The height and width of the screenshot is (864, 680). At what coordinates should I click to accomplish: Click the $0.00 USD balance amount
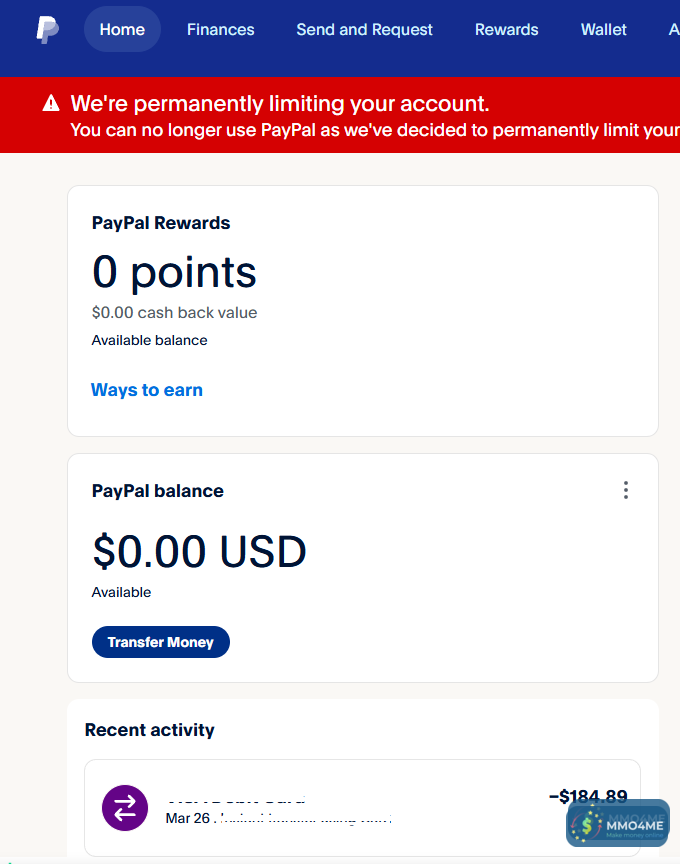pyautogui.click(x=199, y=551)
